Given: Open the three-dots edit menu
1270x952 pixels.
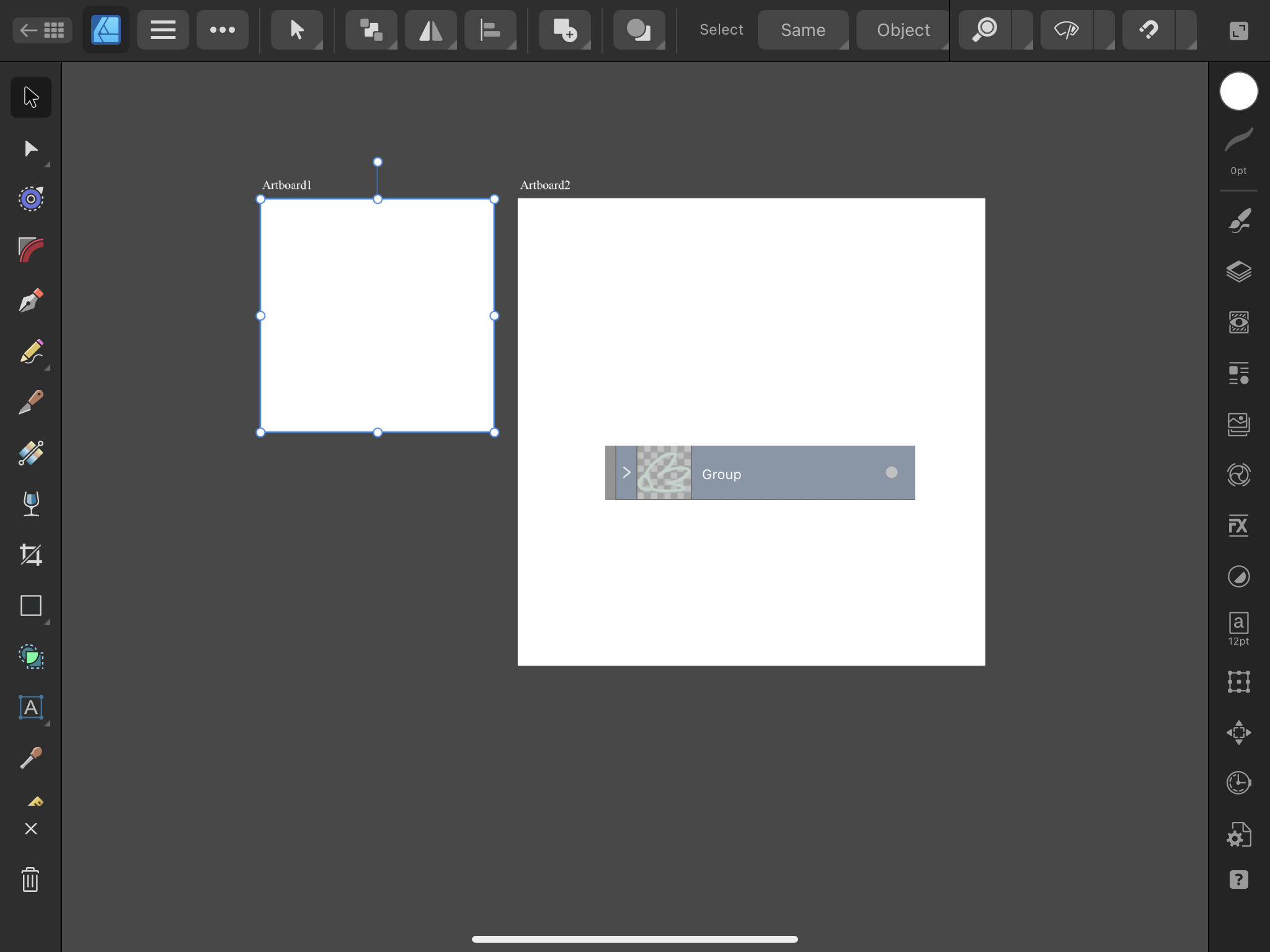Looking at the screenshot, I should coord(223,30).
